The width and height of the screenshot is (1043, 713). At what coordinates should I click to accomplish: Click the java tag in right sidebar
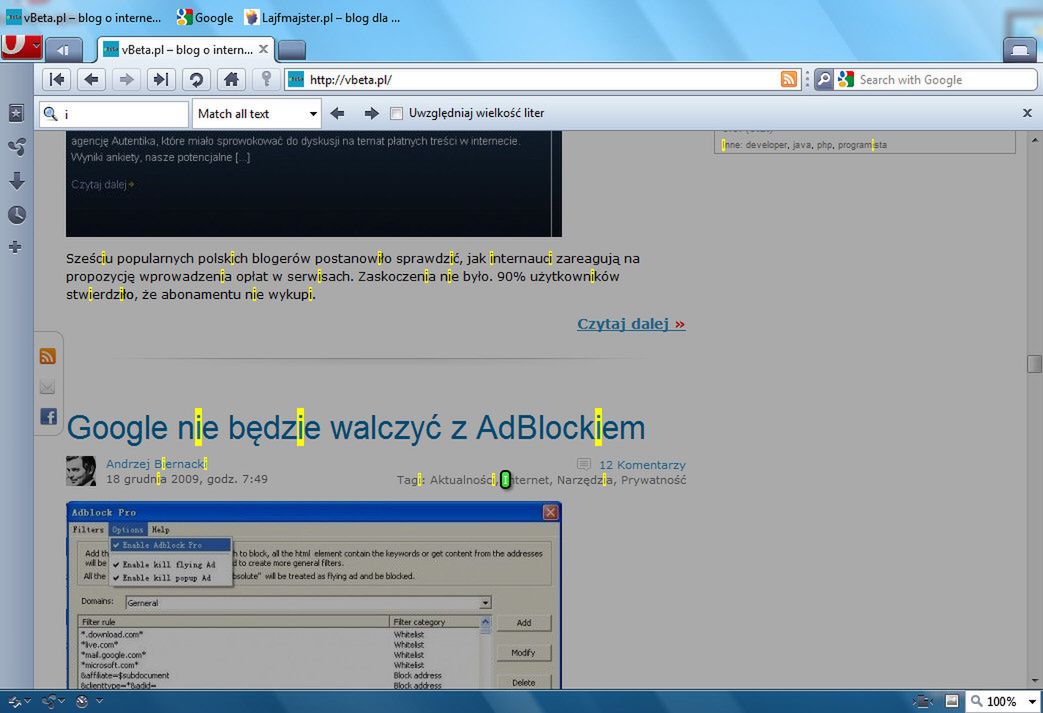click(802, 145)
